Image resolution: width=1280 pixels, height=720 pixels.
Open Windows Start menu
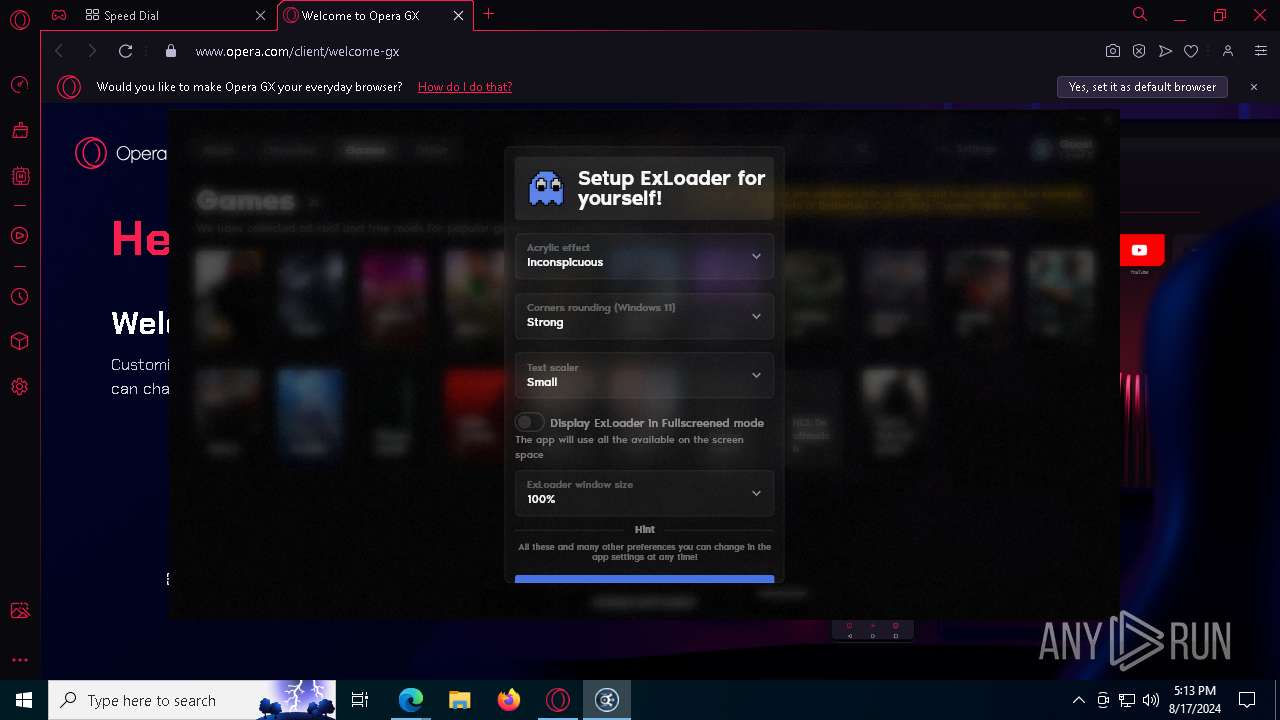(x=24, y=700)
